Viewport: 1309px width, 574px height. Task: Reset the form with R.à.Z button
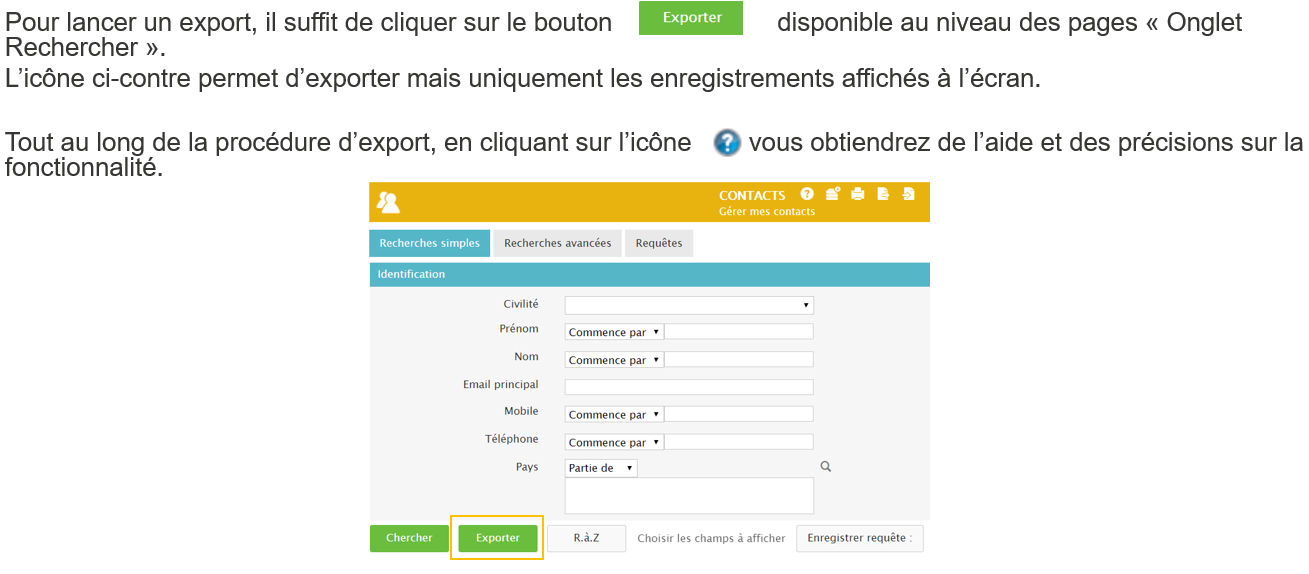(586, 538)
